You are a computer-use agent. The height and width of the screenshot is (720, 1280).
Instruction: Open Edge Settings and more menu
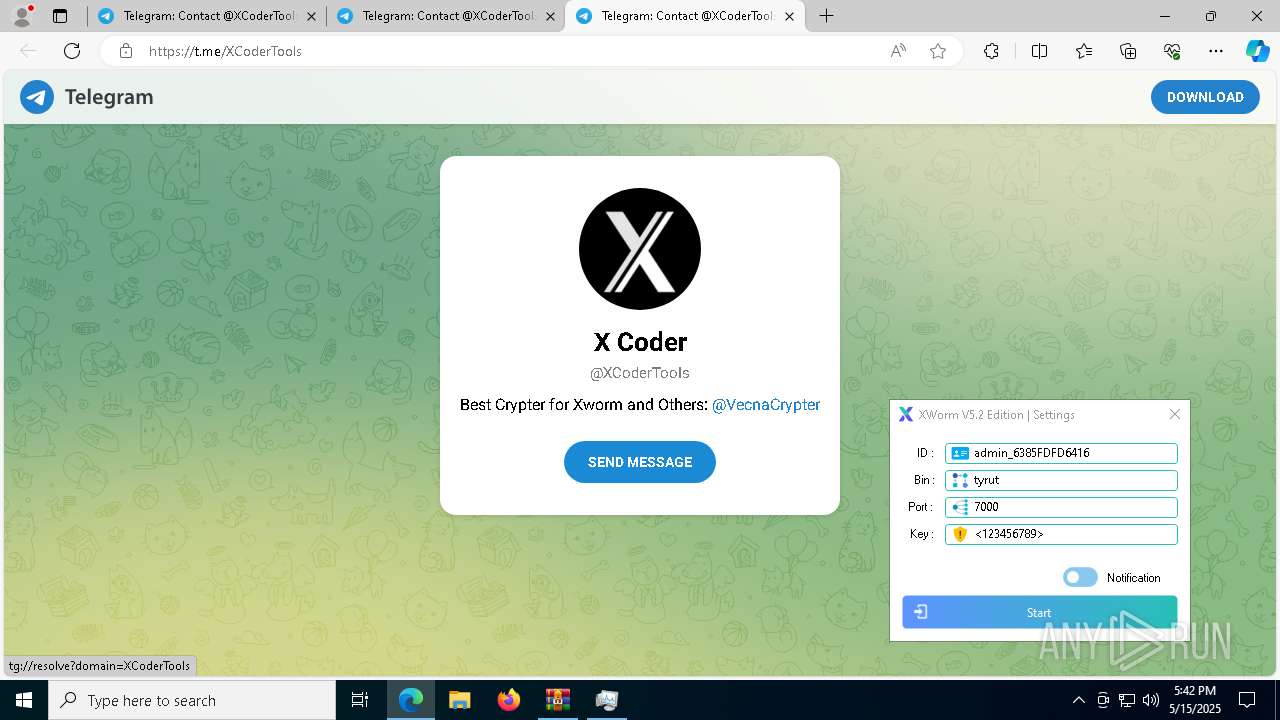pyautogui.click(x=1216, y=51)
